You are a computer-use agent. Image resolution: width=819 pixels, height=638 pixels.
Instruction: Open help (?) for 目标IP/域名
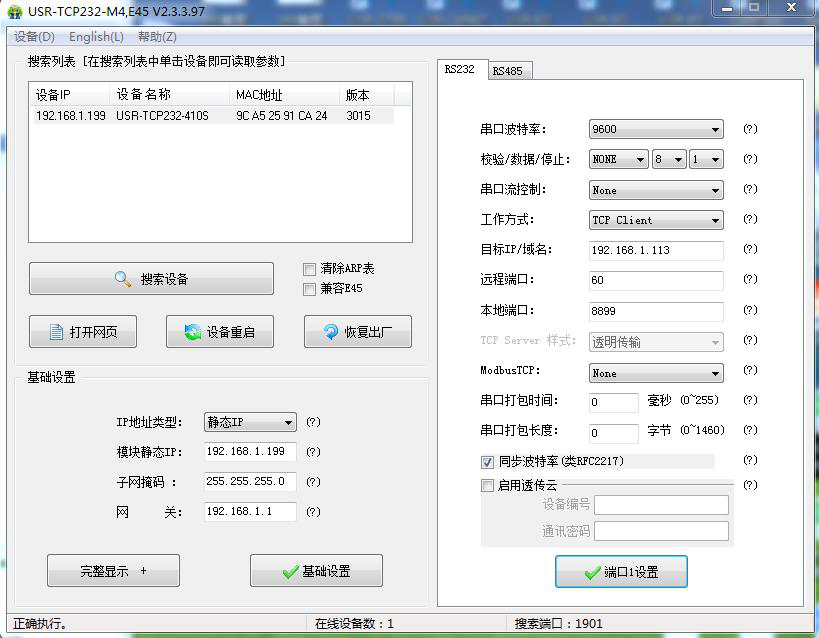[x=750, y=249]
